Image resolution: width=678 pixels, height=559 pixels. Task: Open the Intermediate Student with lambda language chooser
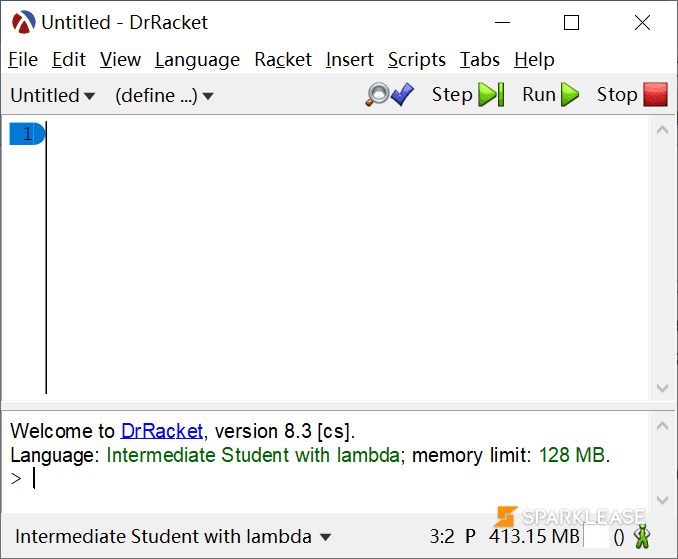point(173,537)
